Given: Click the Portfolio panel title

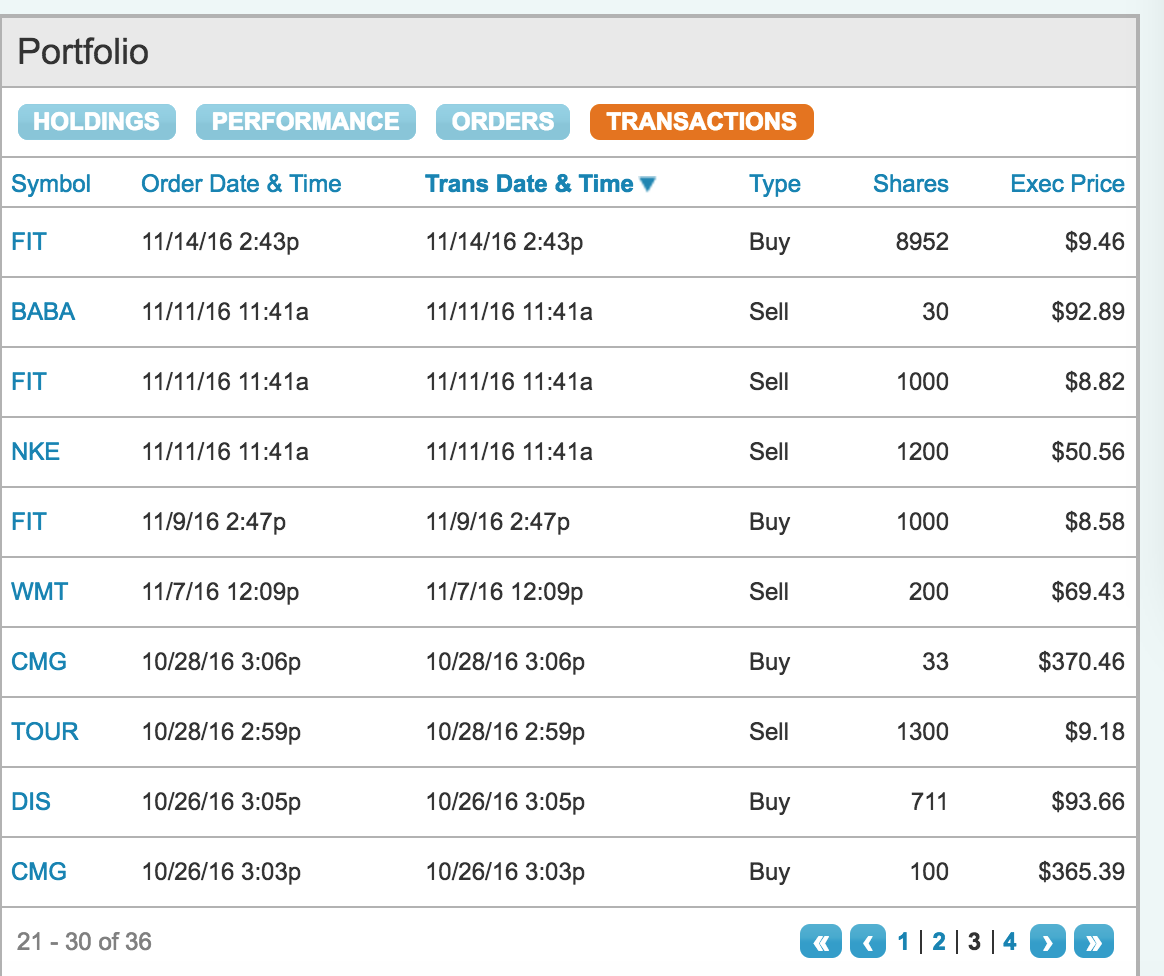Looking at the screenshot, I should 83,52.
